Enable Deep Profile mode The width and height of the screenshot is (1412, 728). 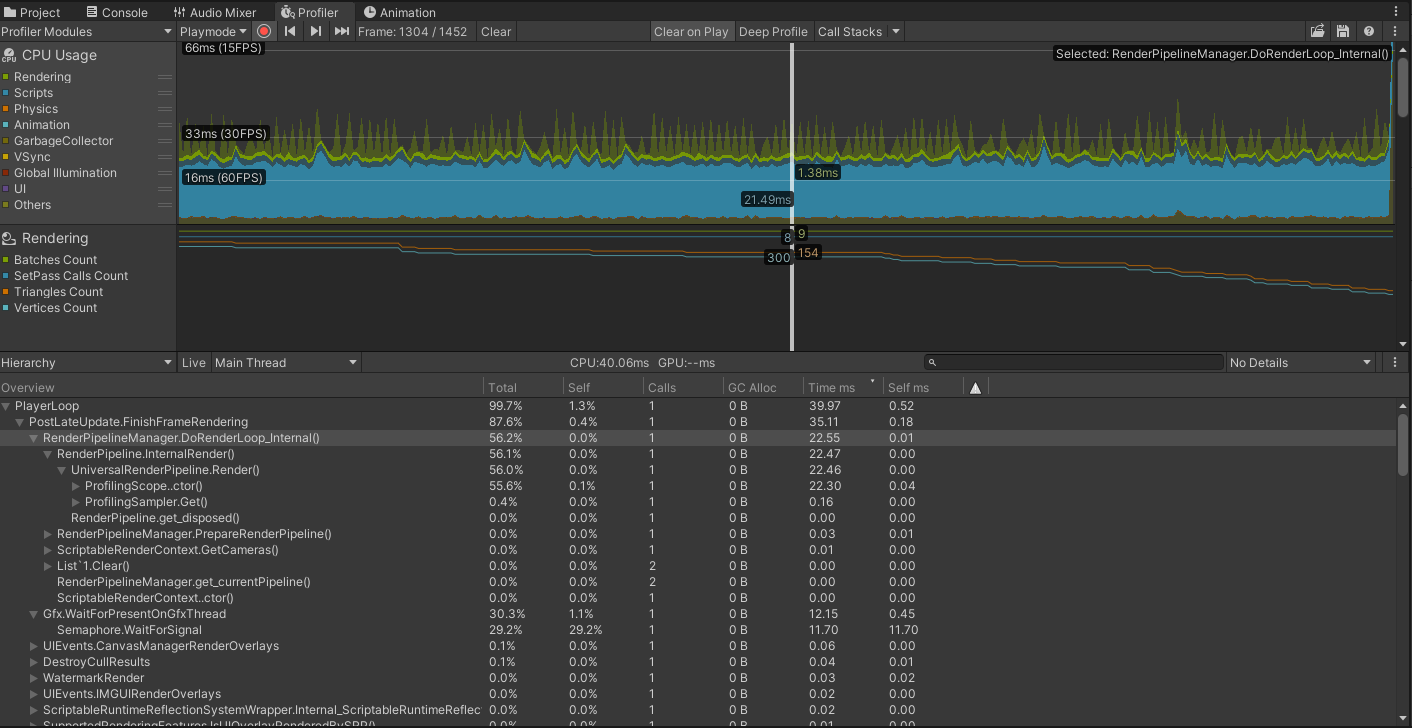(x=773, y=31)
